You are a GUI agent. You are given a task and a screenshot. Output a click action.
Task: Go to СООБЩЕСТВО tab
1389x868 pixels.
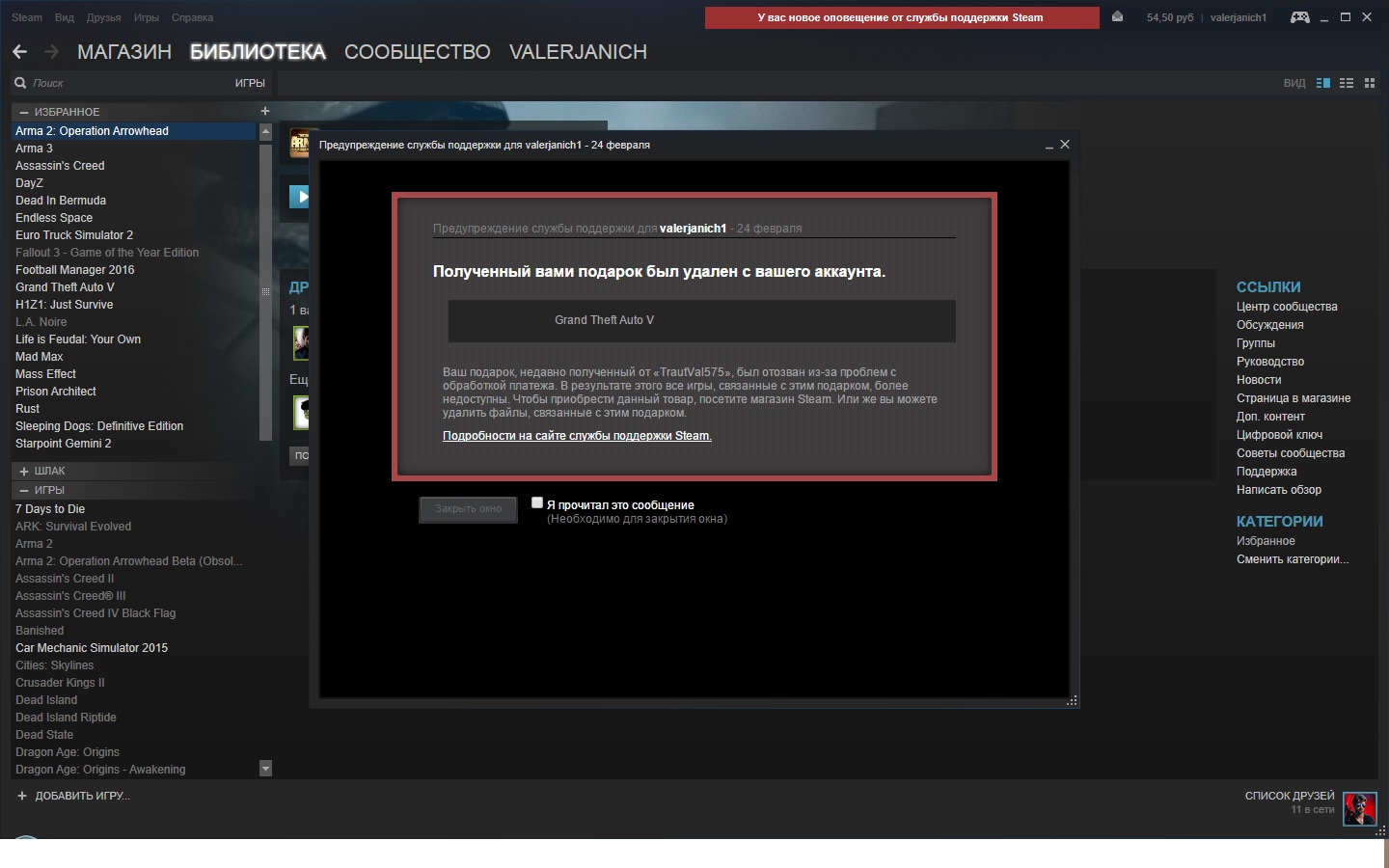pos(418,52)
